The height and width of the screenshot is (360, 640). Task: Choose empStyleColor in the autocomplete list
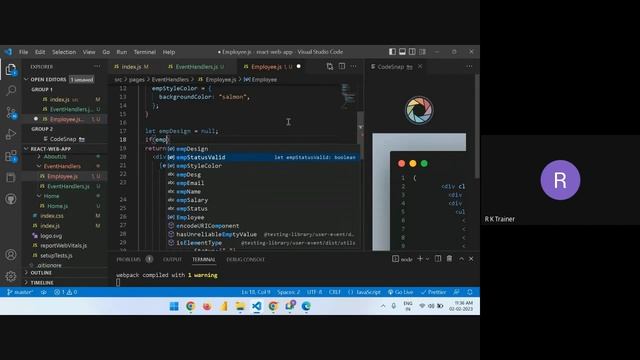(x=263, y=166)
